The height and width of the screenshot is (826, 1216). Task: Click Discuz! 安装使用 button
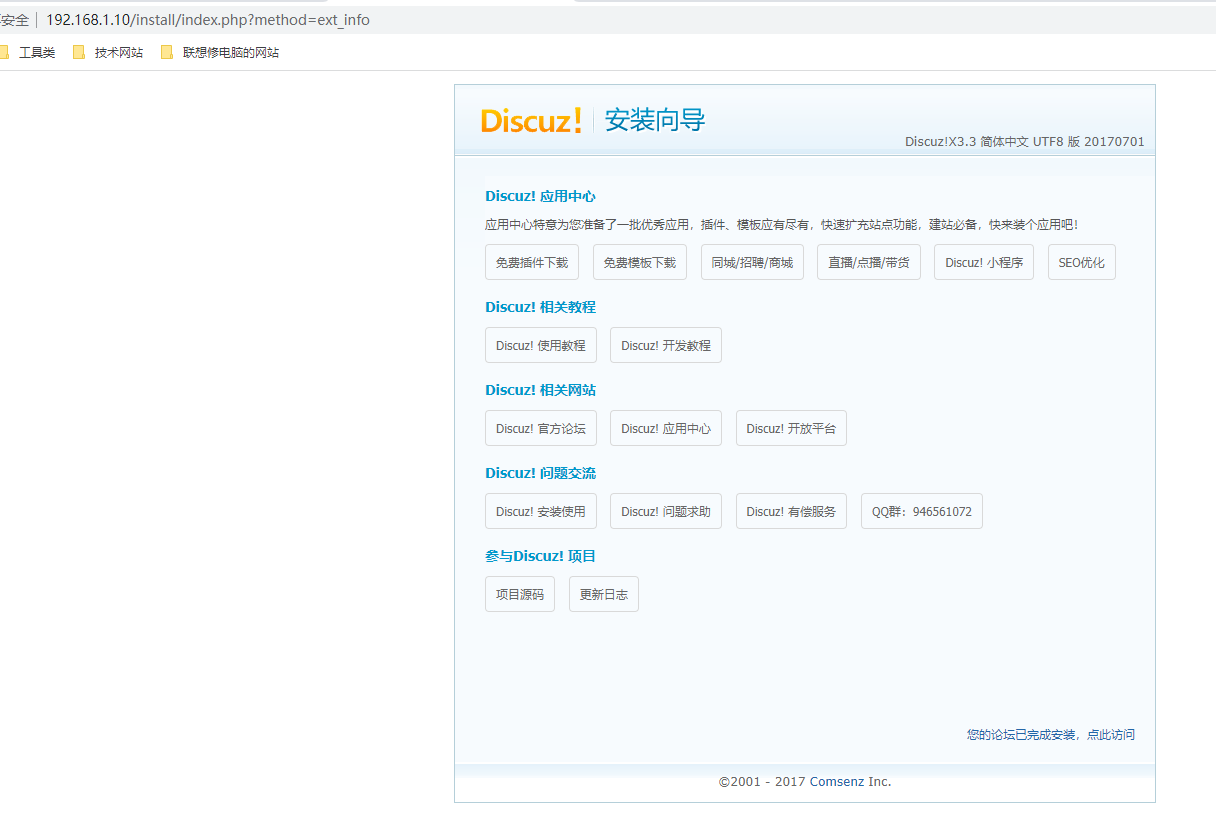coord(541,511)
